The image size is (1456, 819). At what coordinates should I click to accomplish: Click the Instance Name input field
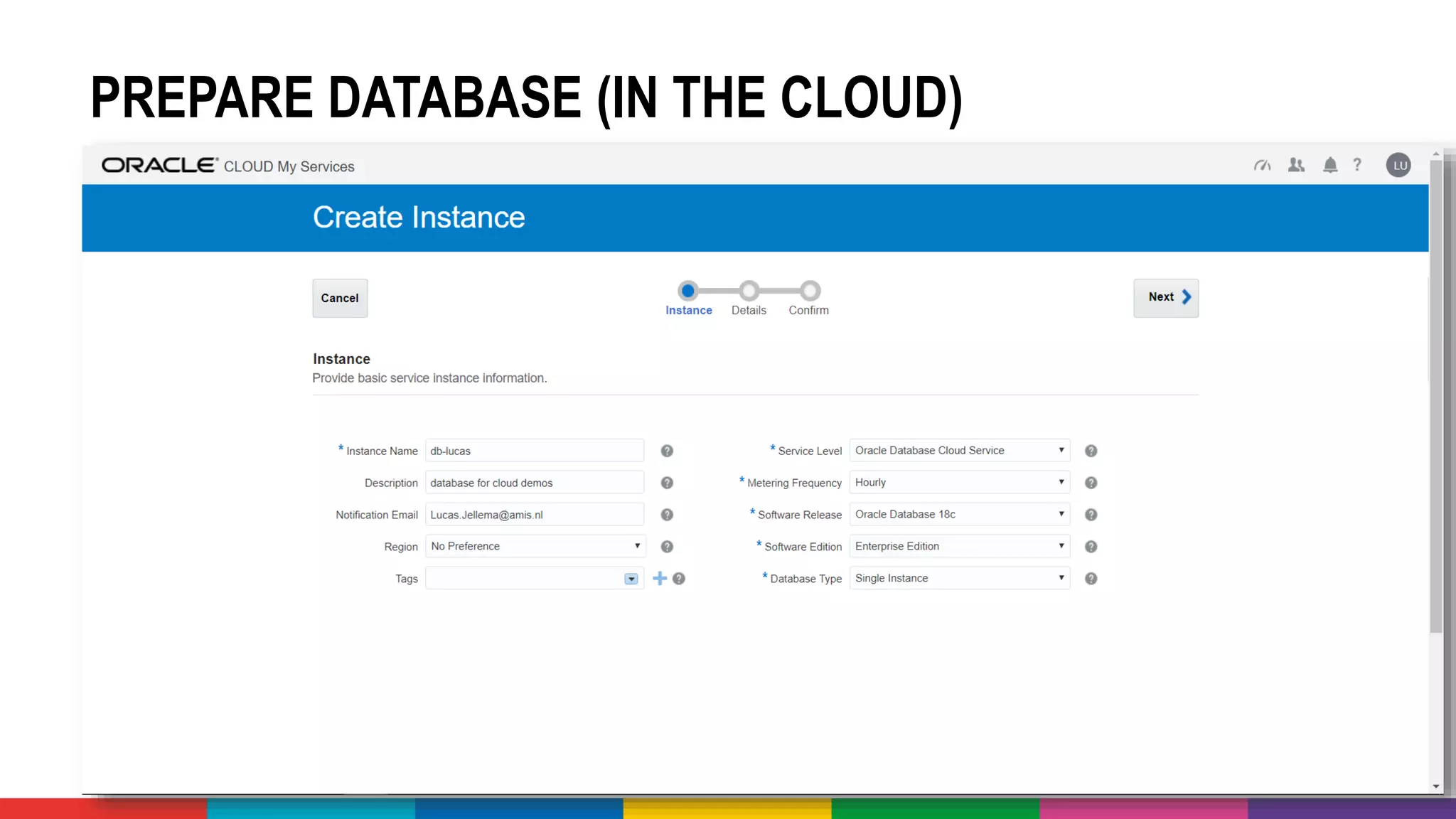[535, 451]
